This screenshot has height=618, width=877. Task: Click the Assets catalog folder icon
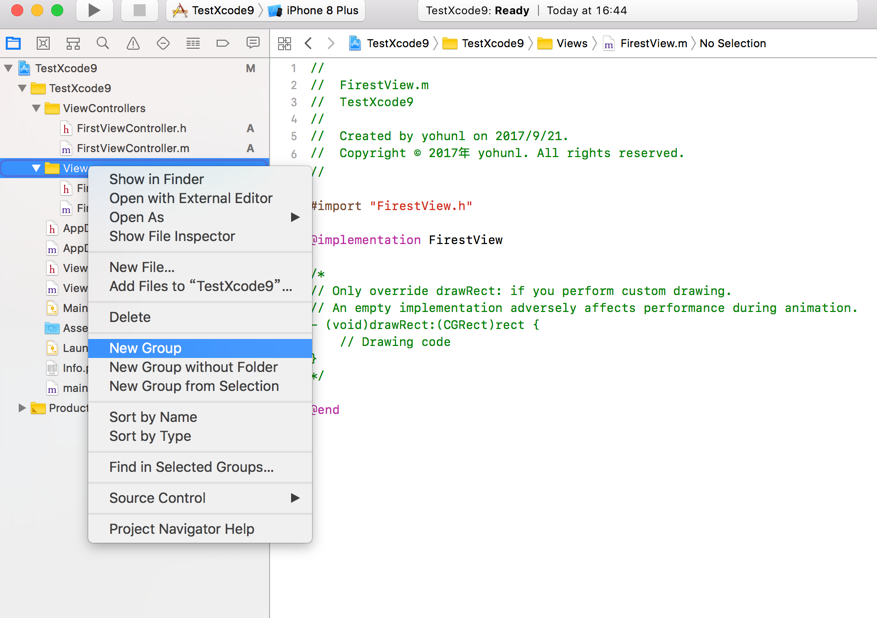[x=52, y=328]
